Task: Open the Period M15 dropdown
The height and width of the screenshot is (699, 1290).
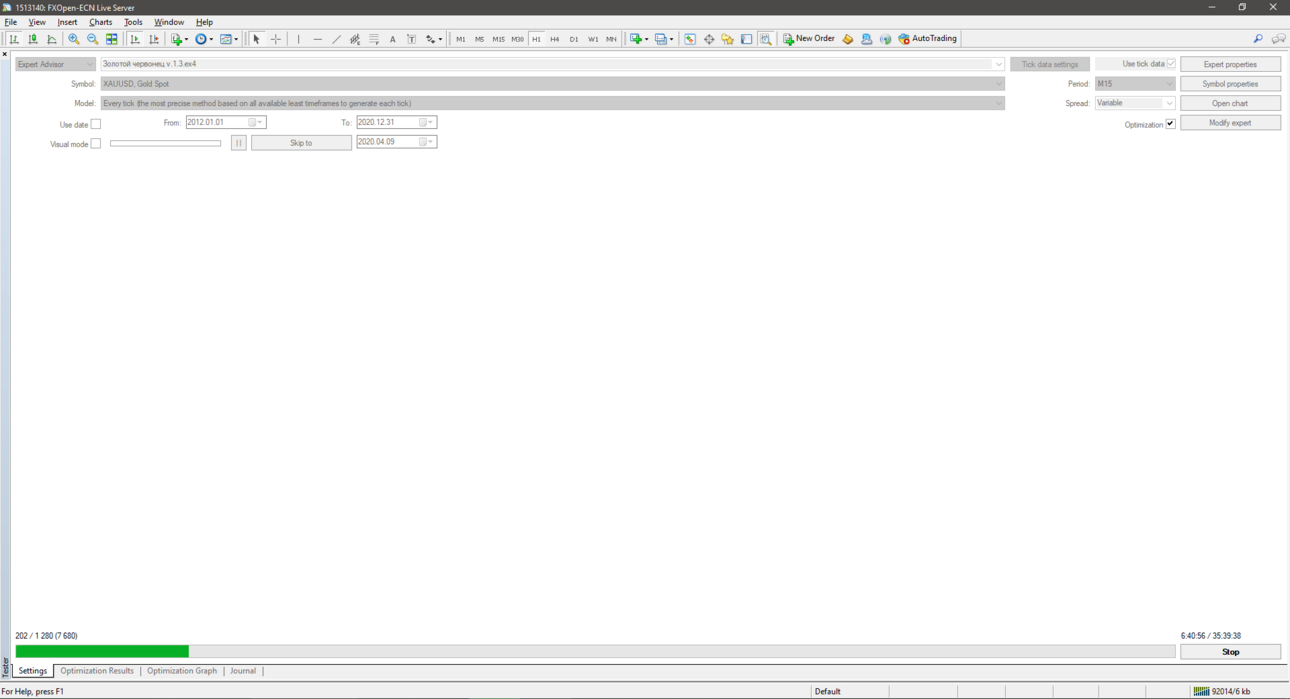Action: pyautogui.click(x=1135, y=84)
